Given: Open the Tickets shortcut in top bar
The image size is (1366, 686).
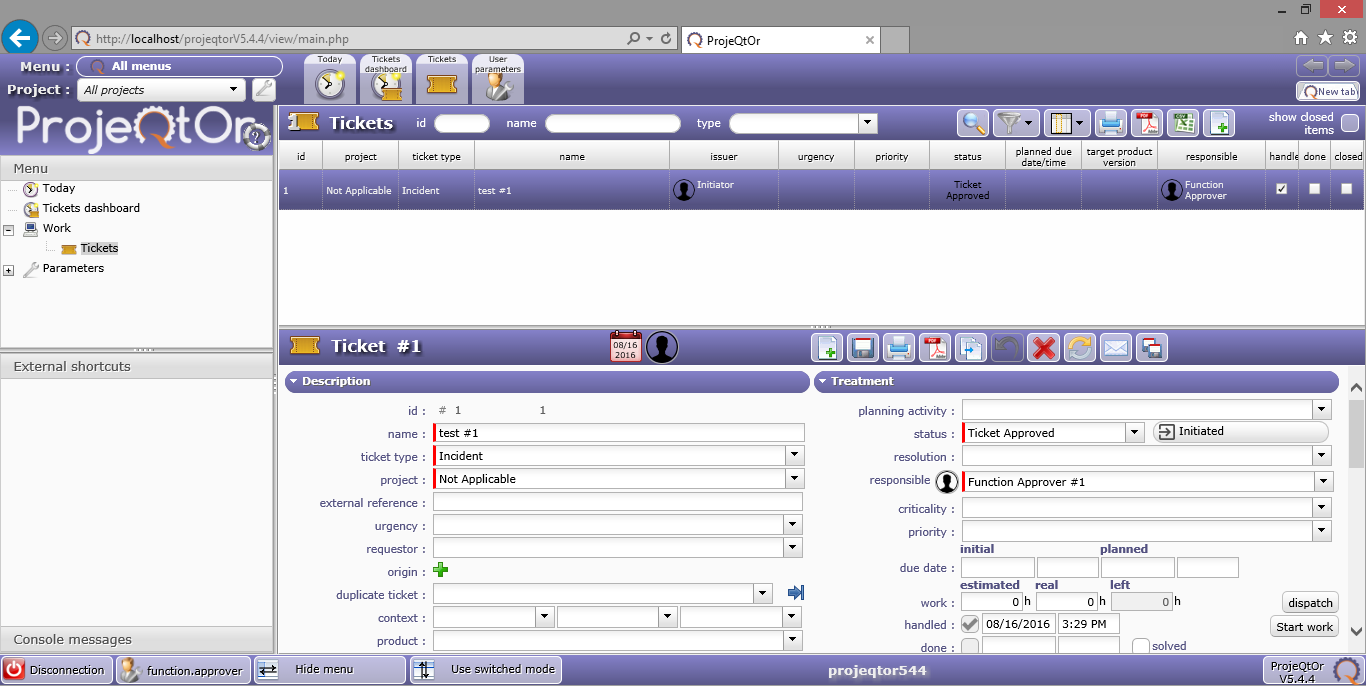Looking at the screenshot, I should coord(442,79).
